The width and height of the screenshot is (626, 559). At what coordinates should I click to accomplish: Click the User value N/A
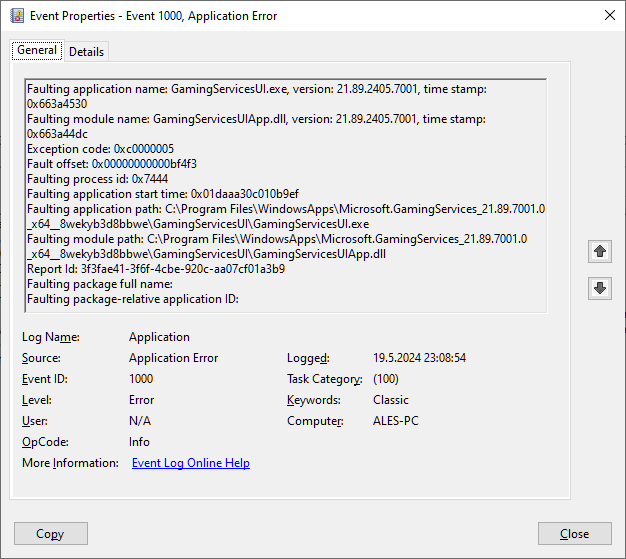click(x=140, y=421)
